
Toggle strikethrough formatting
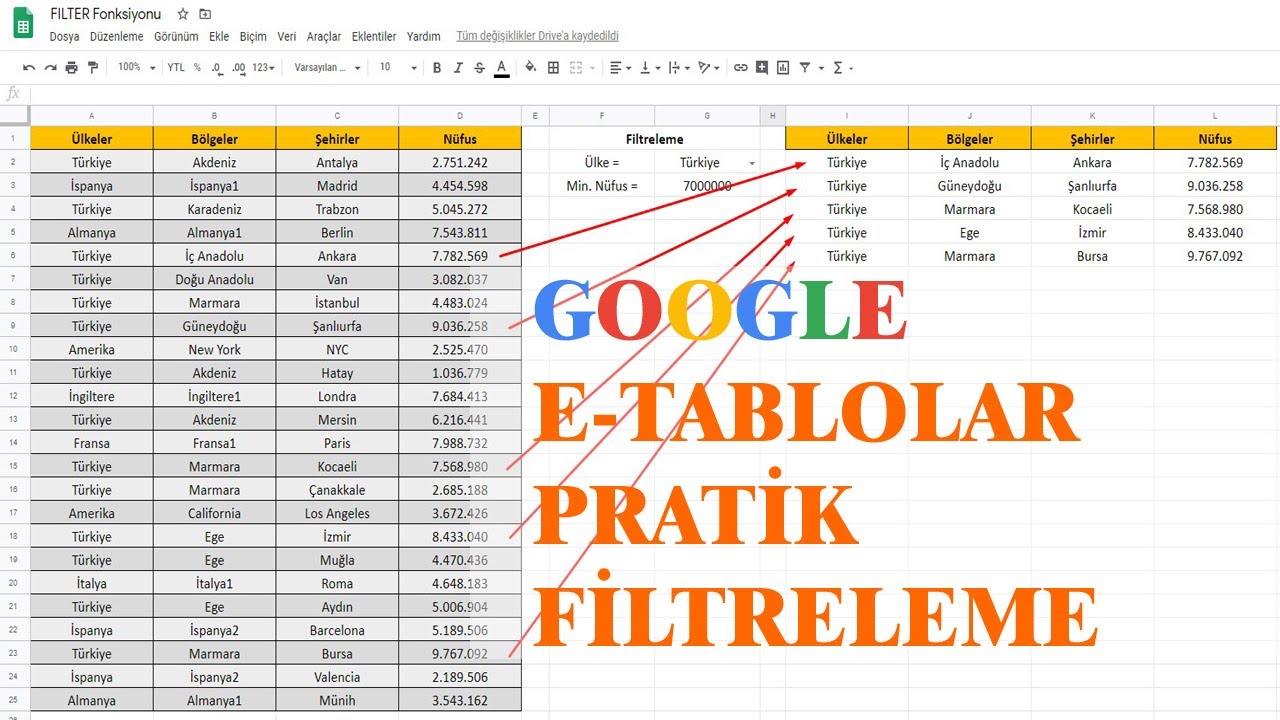(x=479, y=68)
